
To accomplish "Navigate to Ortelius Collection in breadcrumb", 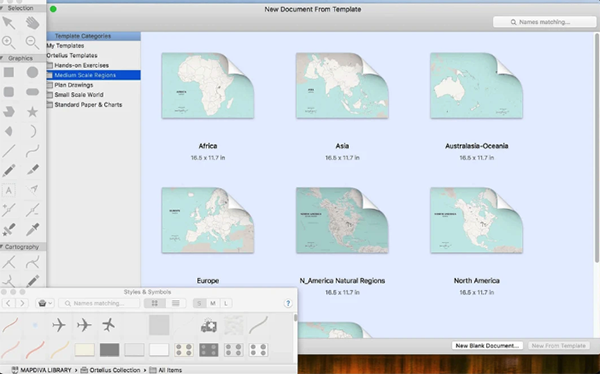I will click(114, 370).
